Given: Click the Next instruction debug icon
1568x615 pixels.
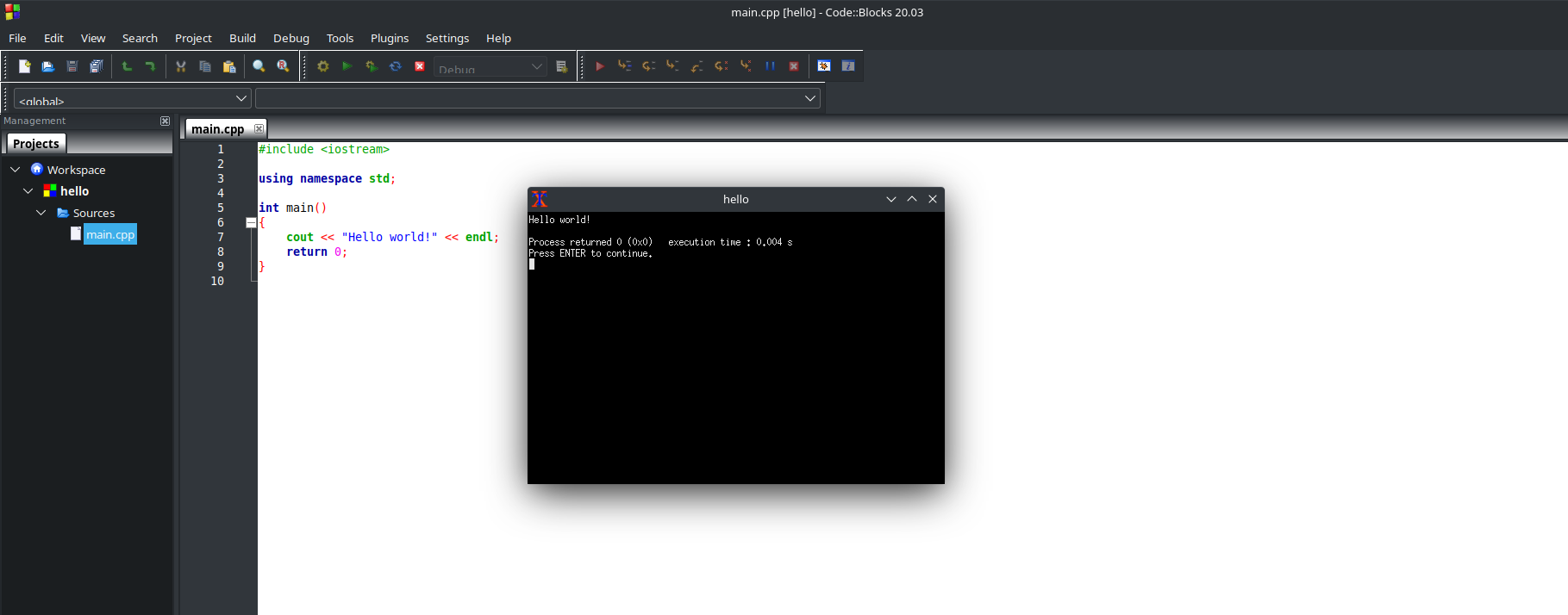Looking at the screenshot, I should click(722, 66).
